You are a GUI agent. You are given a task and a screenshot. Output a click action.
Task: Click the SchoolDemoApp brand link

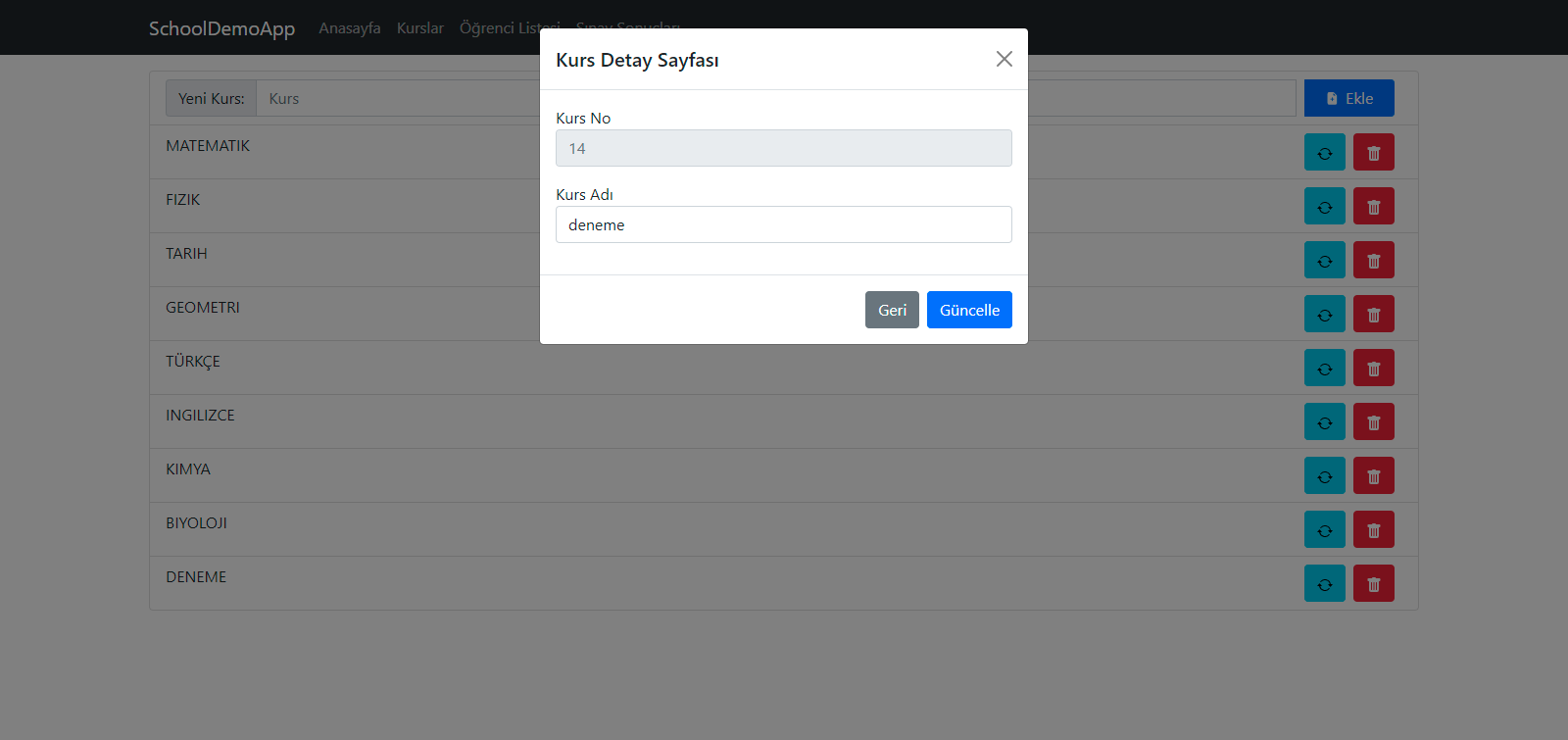coord(221,28)
